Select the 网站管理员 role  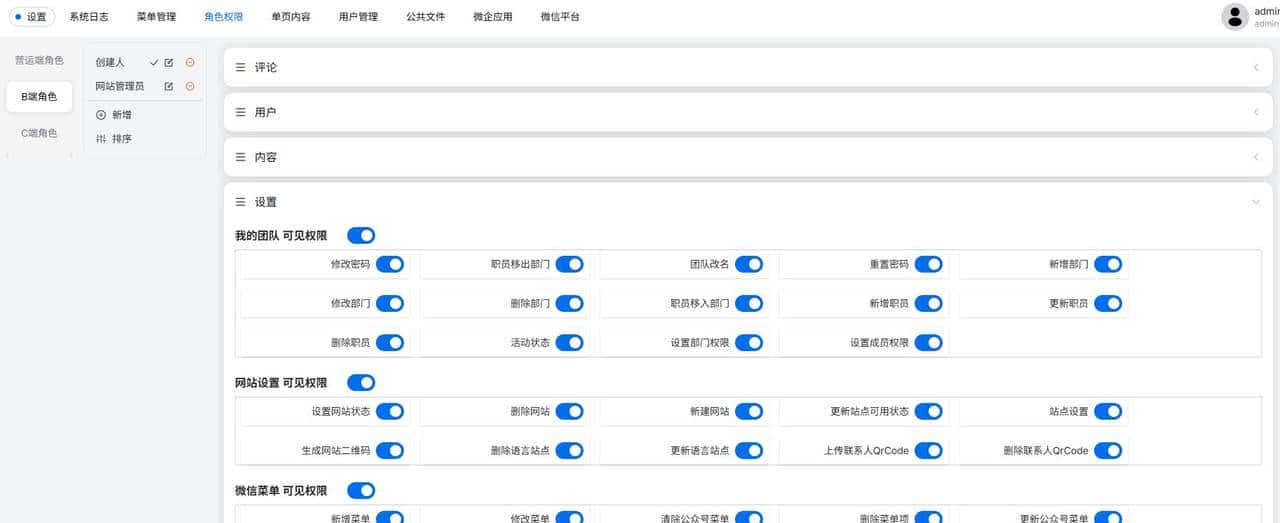point(120,87)
